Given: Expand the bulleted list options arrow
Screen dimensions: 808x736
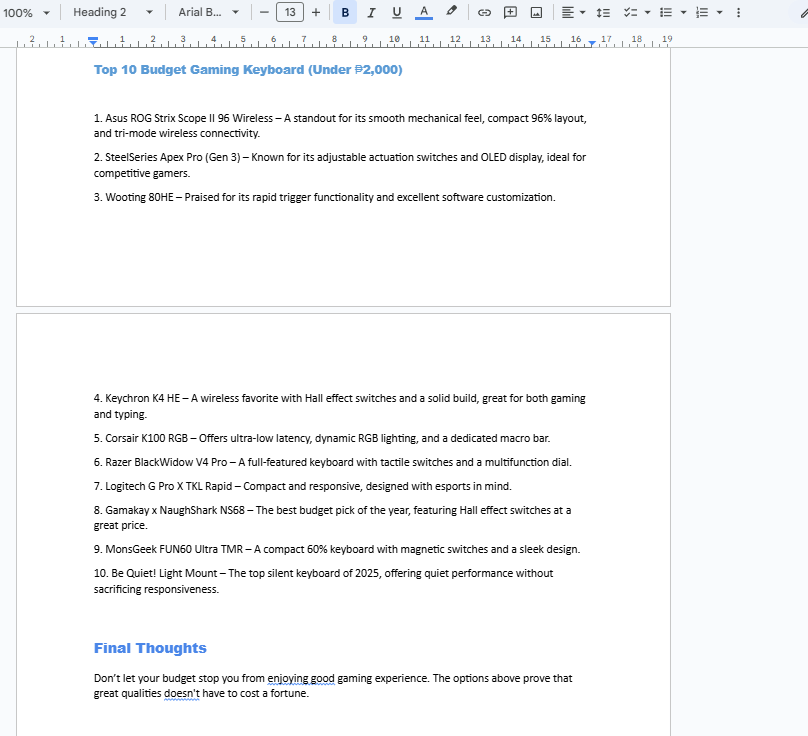Looking at the screenshot, I should pyautogui.click(x=683, y=12).
